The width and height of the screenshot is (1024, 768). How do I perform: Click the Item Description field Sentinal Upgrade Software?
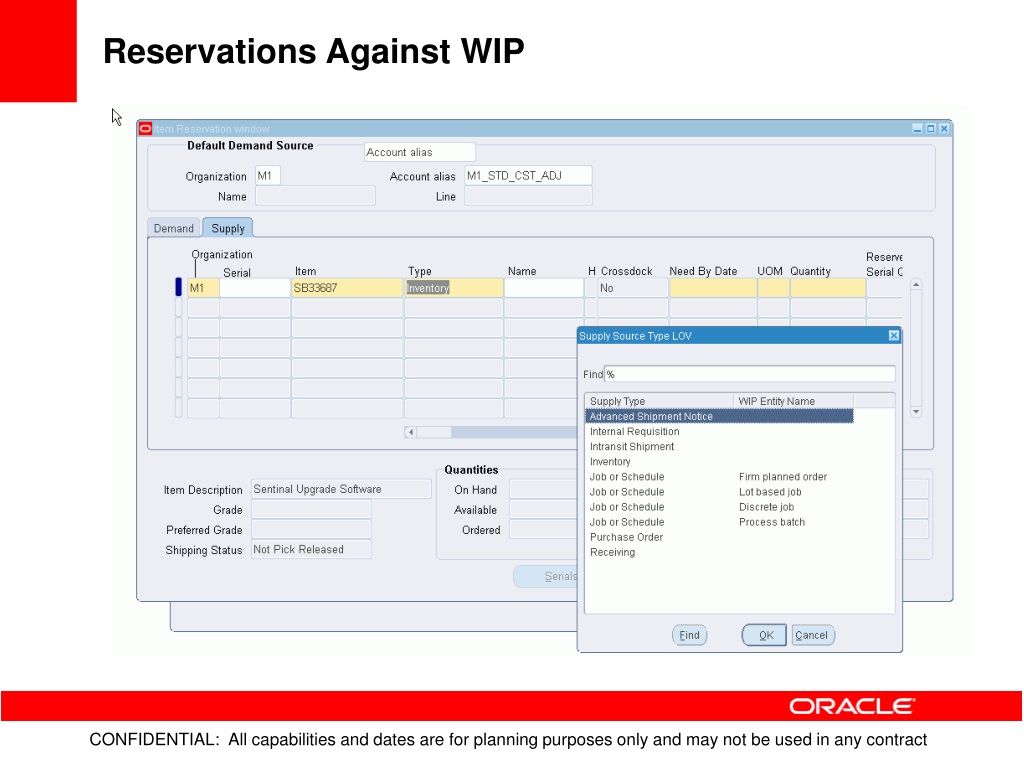click(x=341, y=489)
